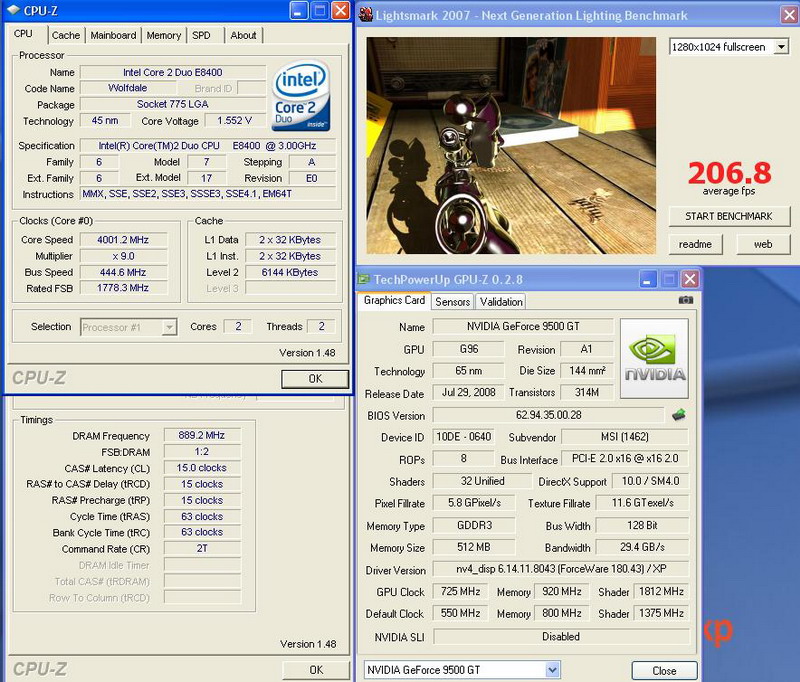Click the Intel Core 2 Duo logo

click(301, 95)
